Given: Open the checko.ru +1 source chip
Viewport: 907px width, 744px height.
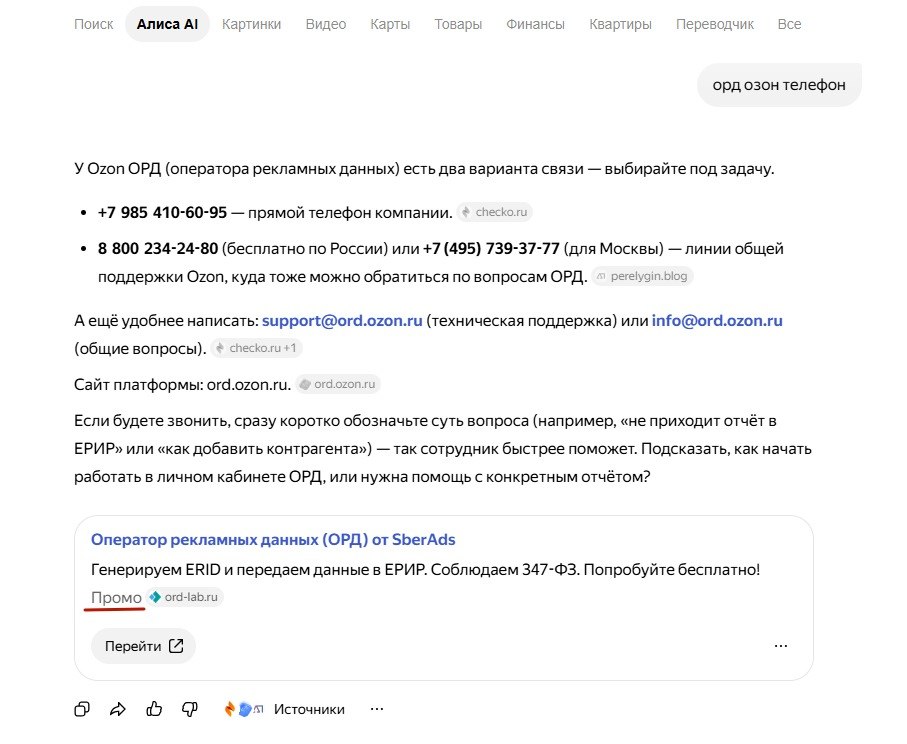Looking at the screenshot, I should coord(256,348).
